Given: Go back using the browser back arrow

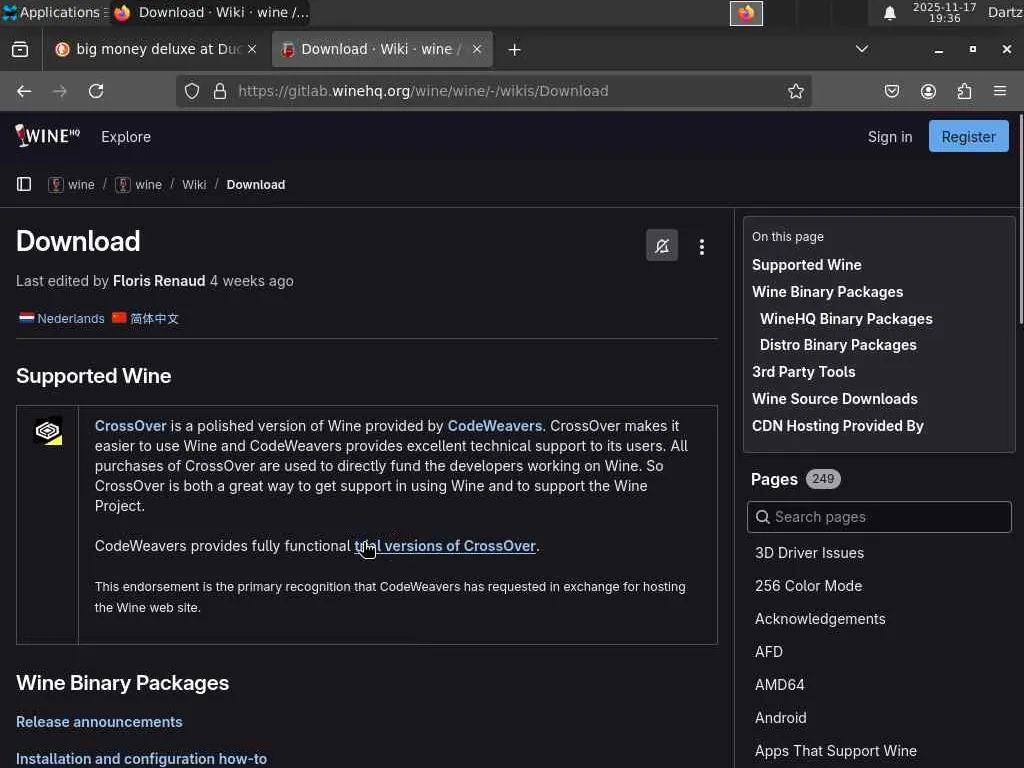Looking at the screenshot, I should (x=24, y=91).
